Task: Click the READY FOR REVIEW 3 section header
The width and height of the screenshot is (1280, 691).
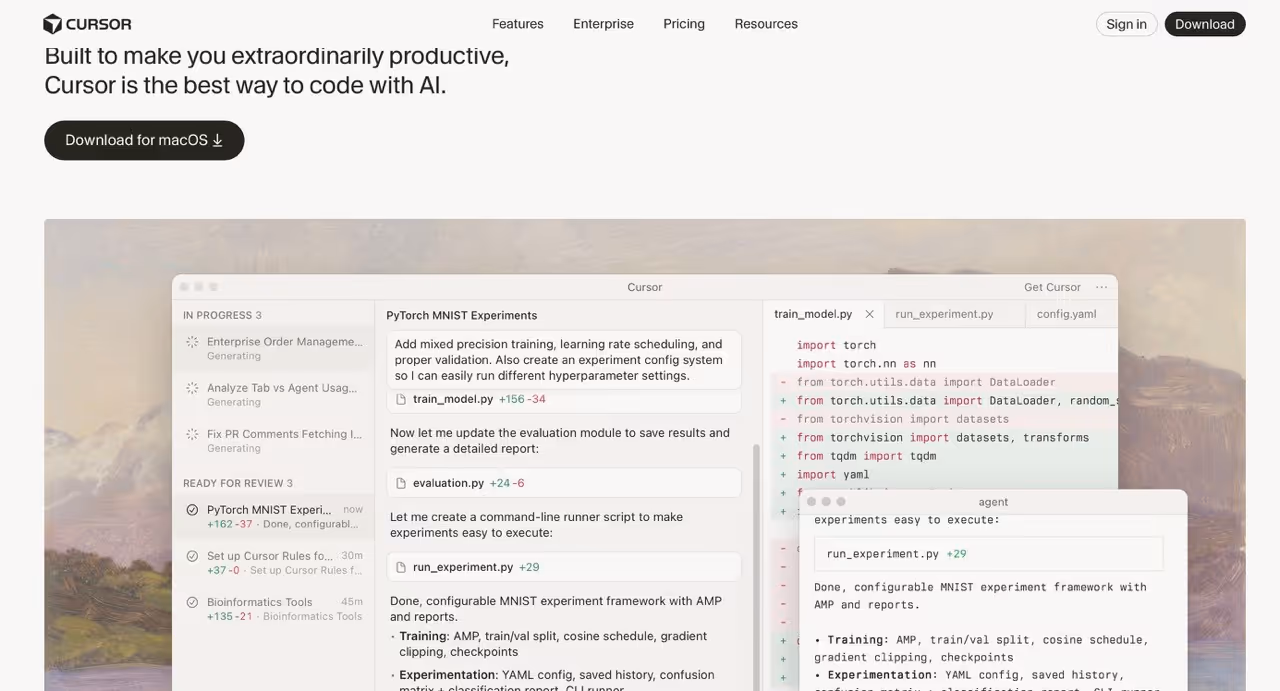Action: pyautogui.click(x=238, y=483)
